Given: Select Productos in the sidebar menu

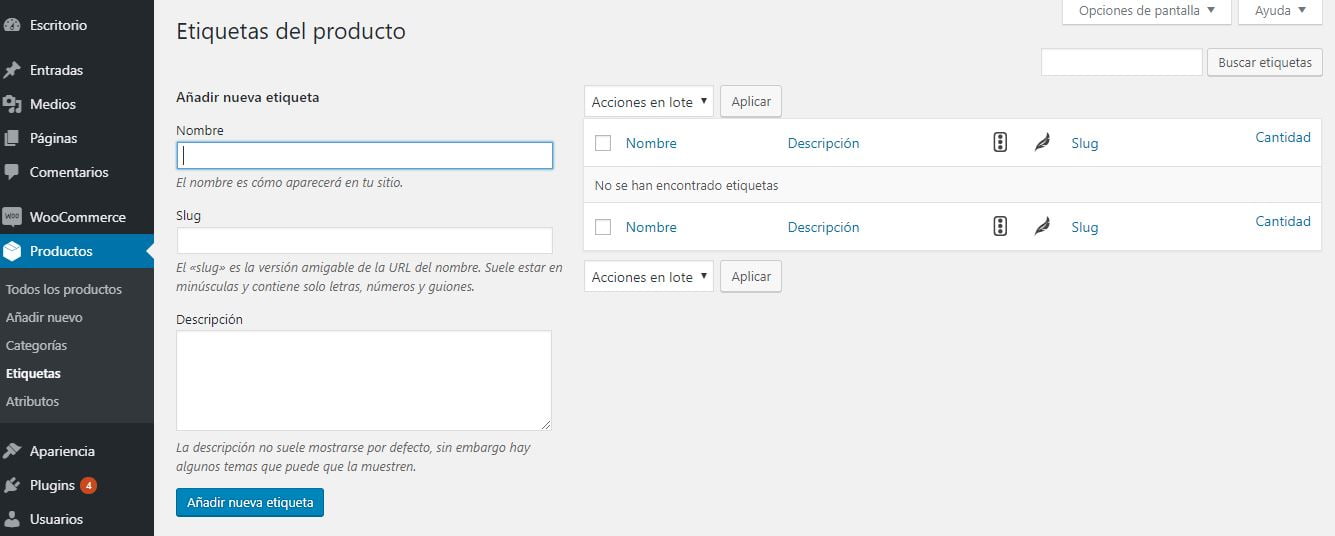Looking at the screenshot, I should click(x=61, y=251).
